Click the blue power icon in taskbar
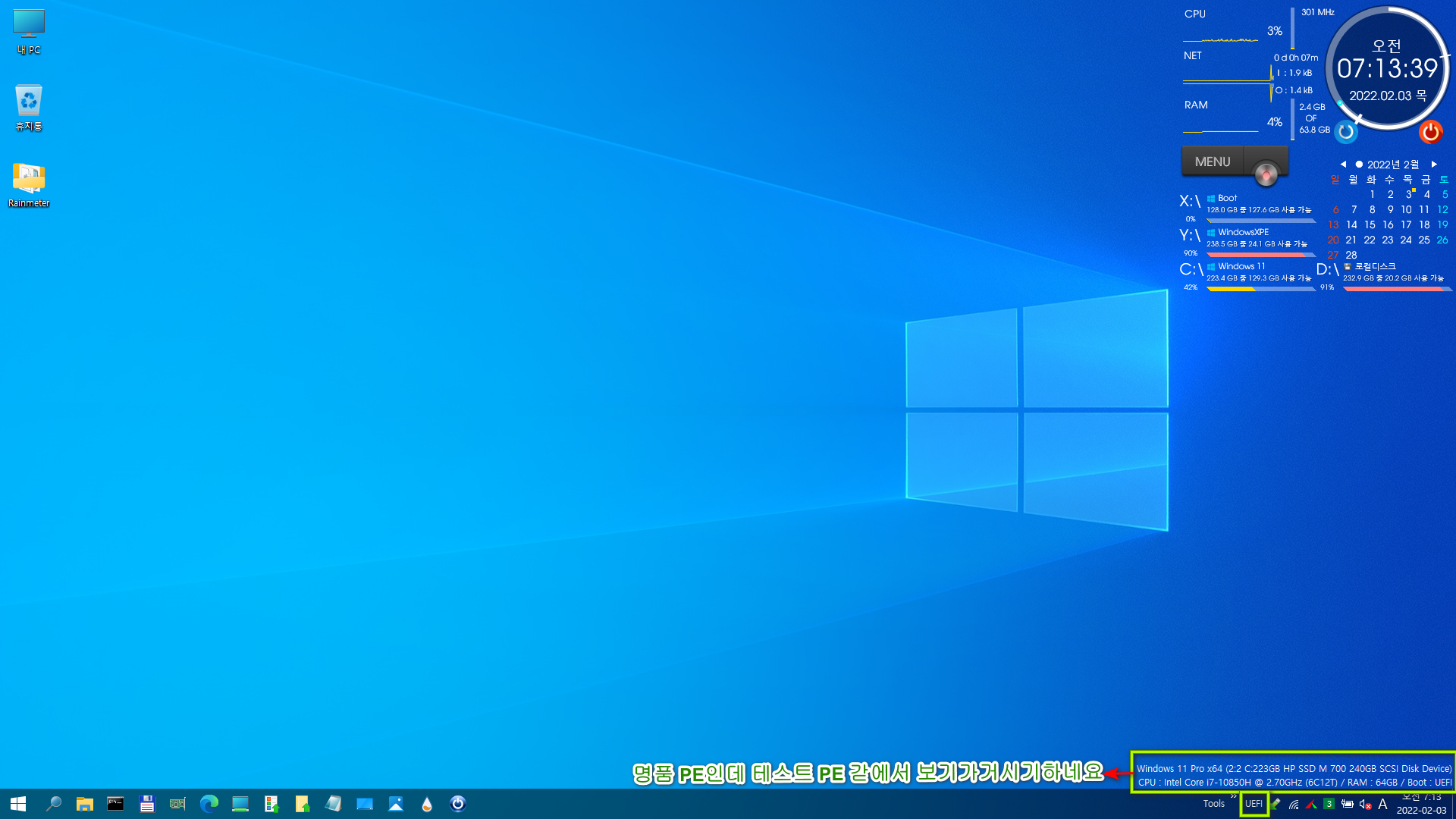Viewport: 1456px width, 819px height. pos(458,804)
